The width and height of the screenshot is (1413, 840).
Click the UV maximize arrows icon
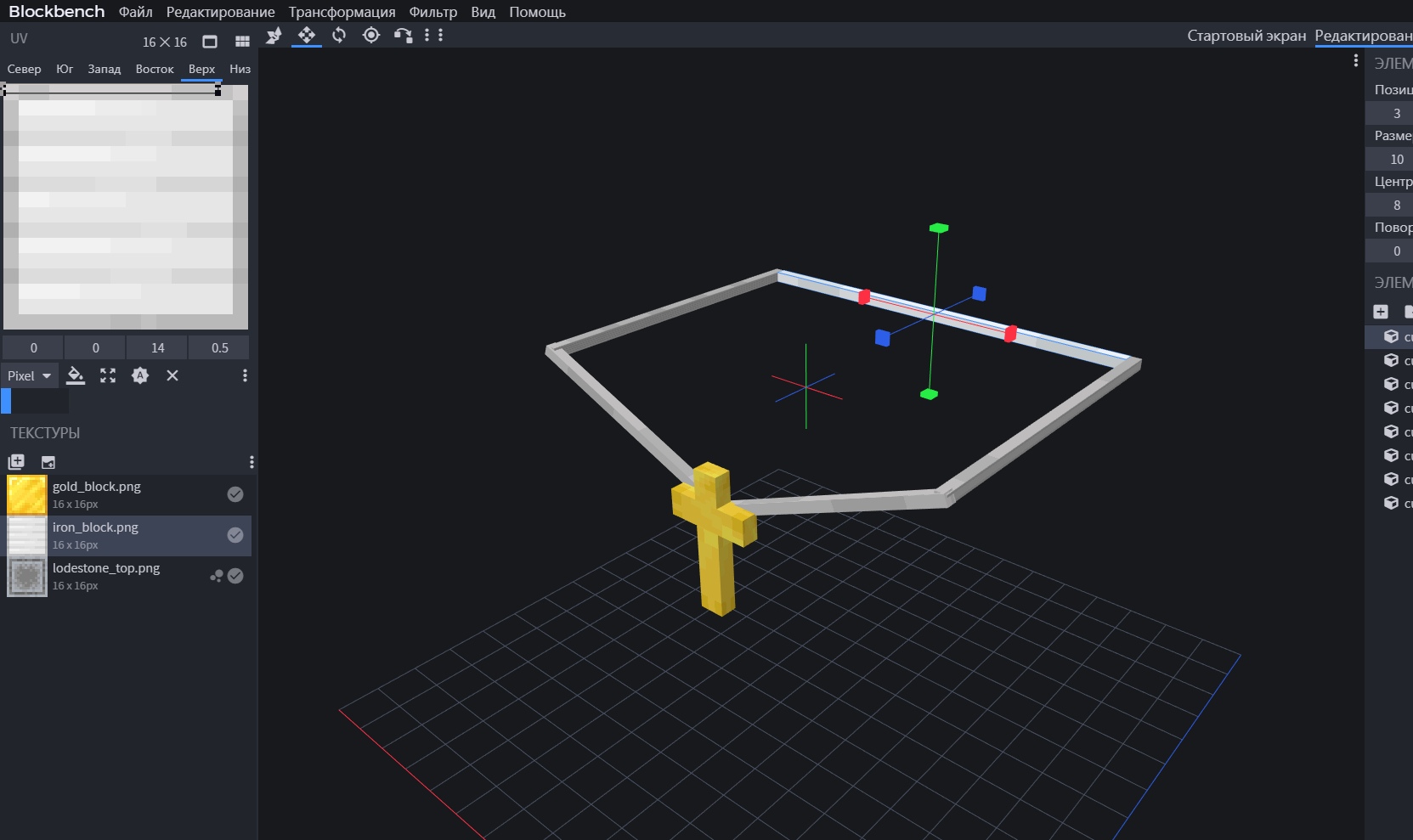point(108,375)
